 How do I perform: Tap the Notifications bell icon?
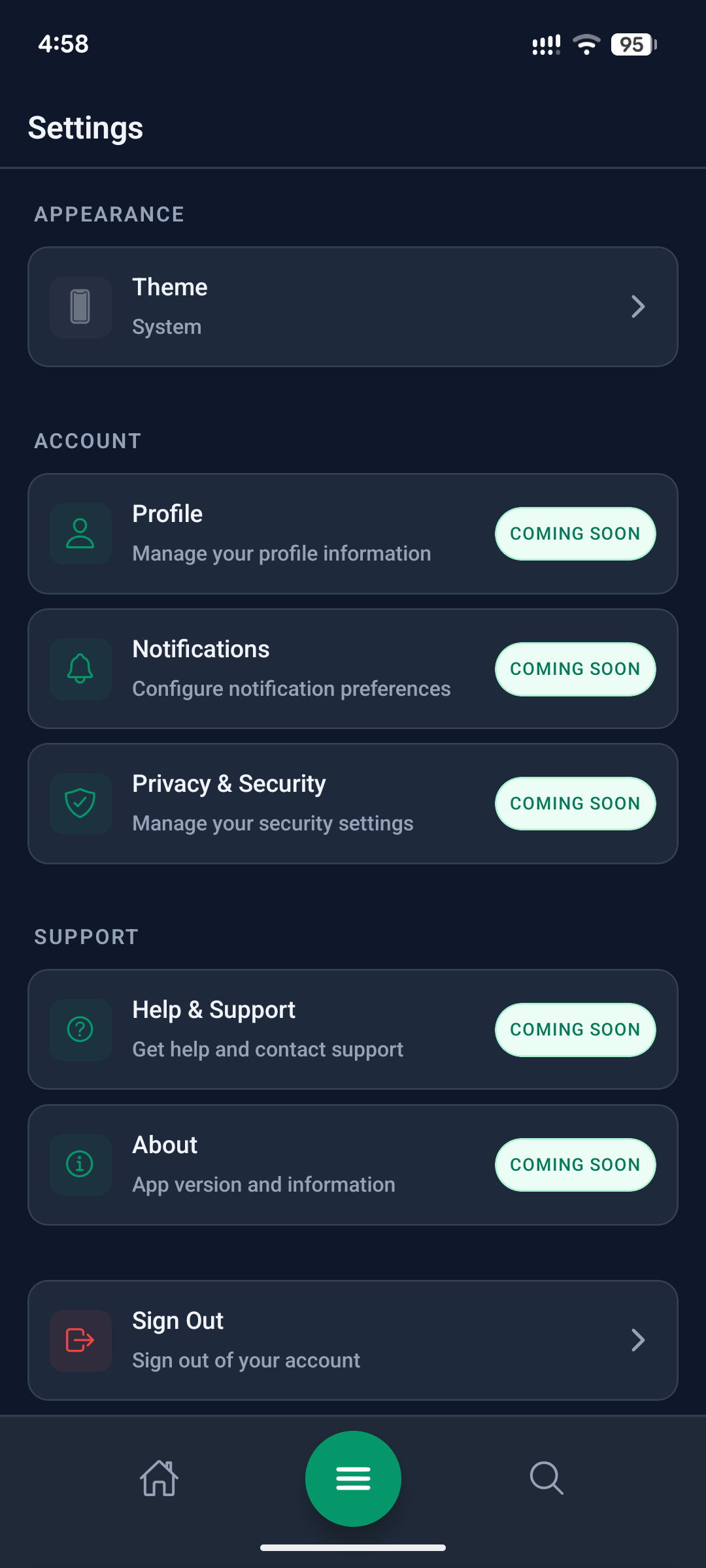(x=80, y=668)
